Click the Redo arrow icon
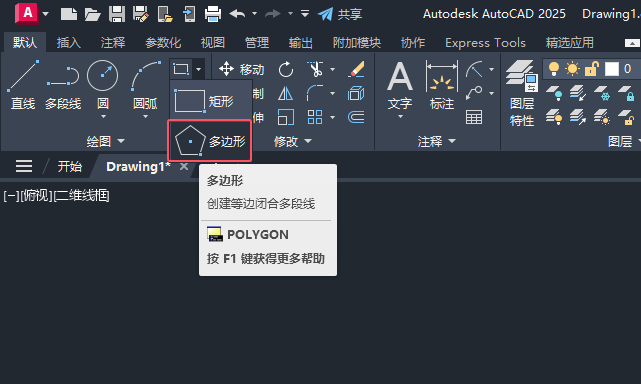This screenshot has height=384, width=641. coord(273,14)
